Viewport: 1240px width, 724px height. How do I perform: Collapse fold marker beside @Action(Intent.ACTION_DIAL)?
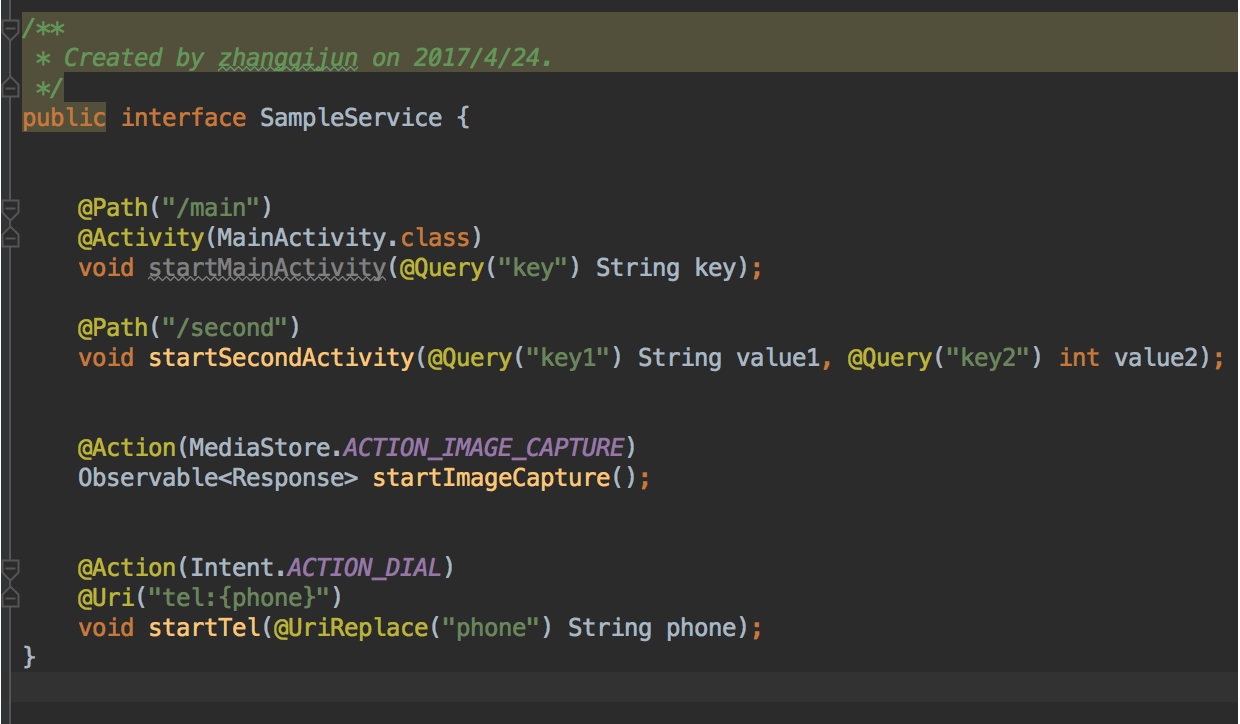(x=10, y=569)
